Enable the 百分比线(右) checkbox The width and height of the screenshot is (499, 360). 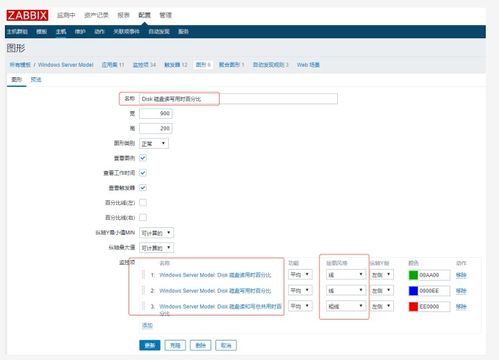(143, 217)
